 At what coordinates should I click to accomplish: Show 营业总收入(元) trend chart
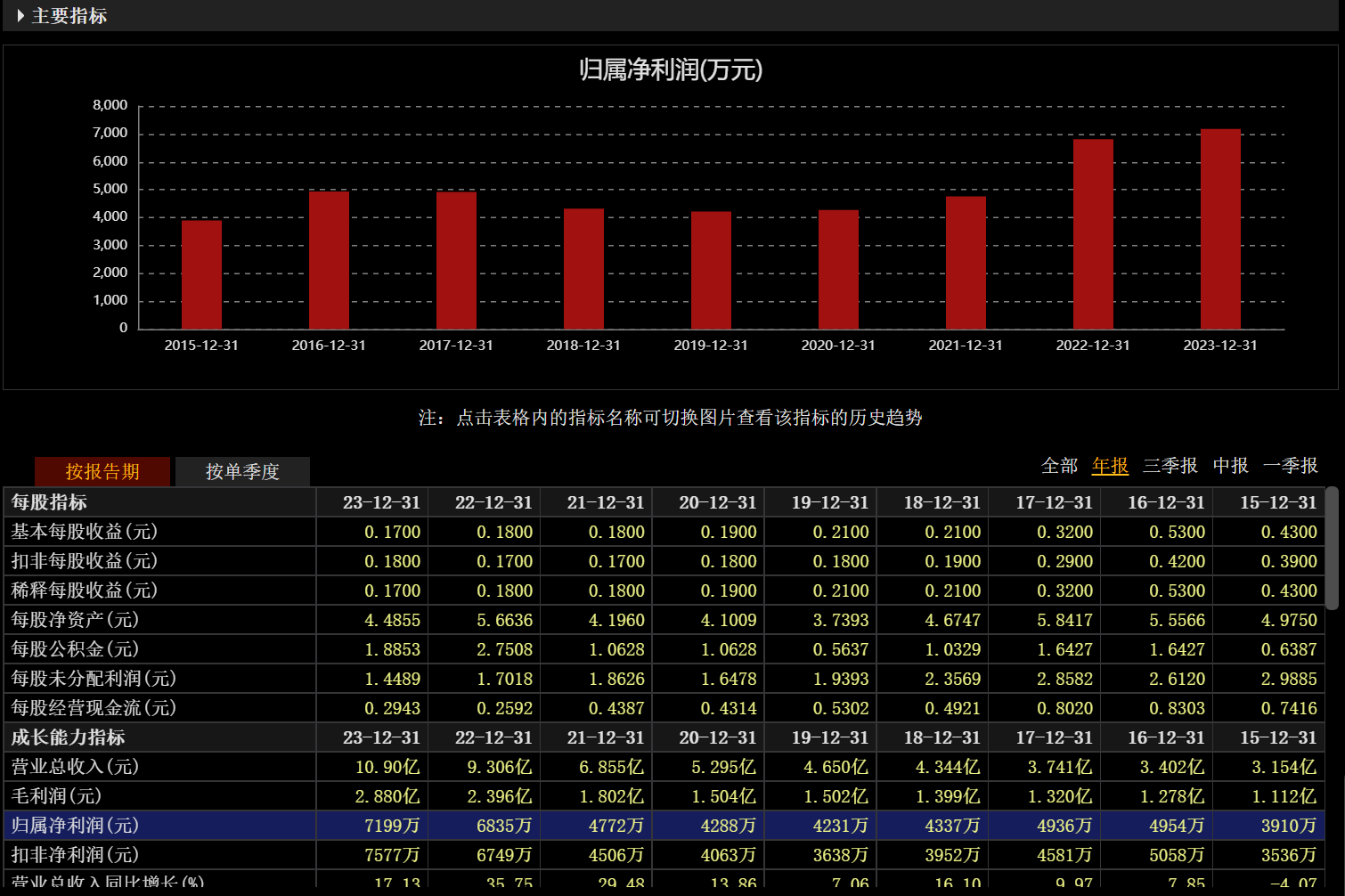pos(75,767)
